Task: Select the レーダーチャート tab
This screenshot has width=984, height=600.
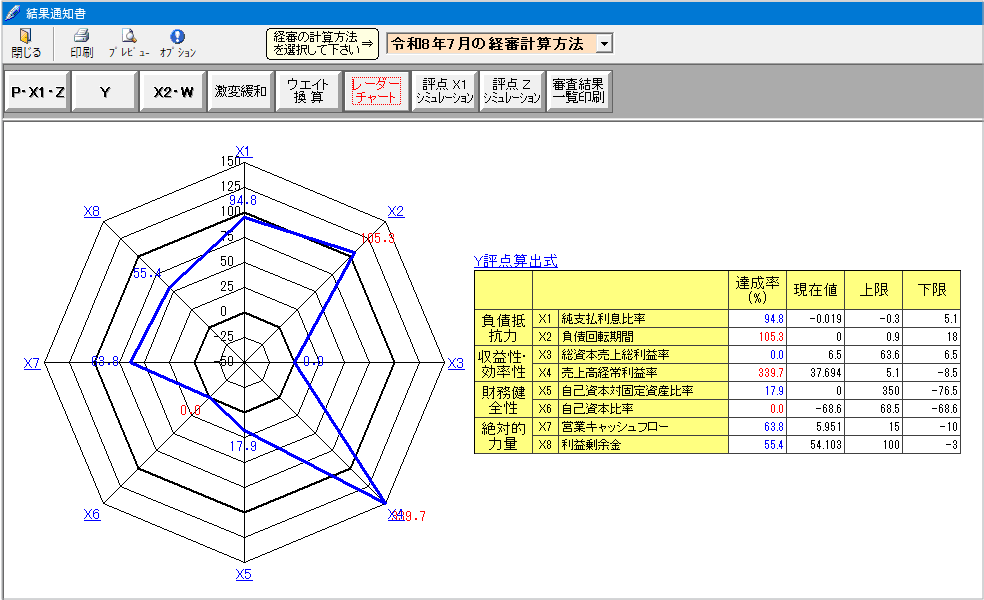Action: click(376, 92)
